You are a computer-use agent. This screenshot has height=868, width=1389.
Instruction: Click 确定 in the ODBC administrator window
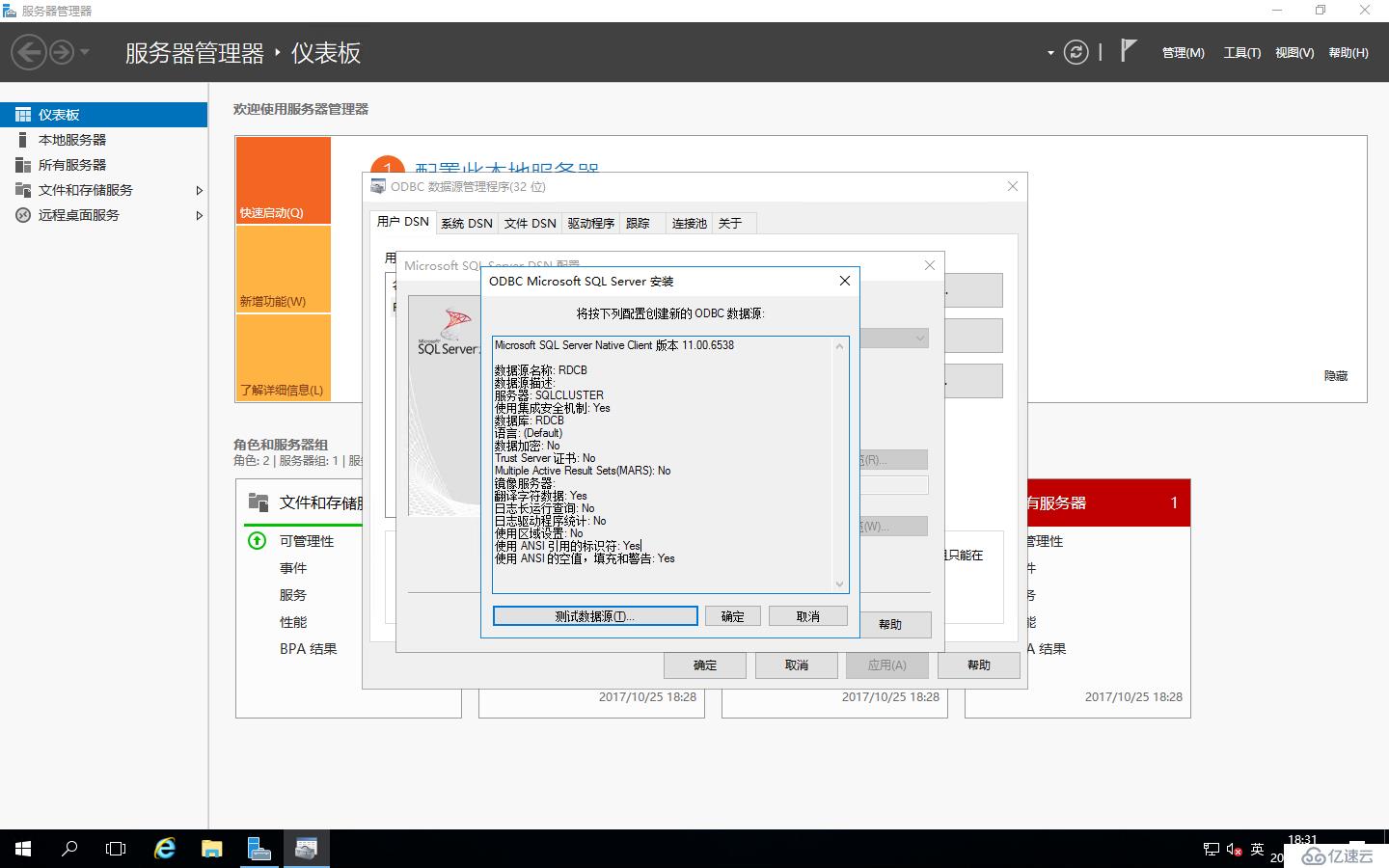pyautogui.click(x=705, y=665)
